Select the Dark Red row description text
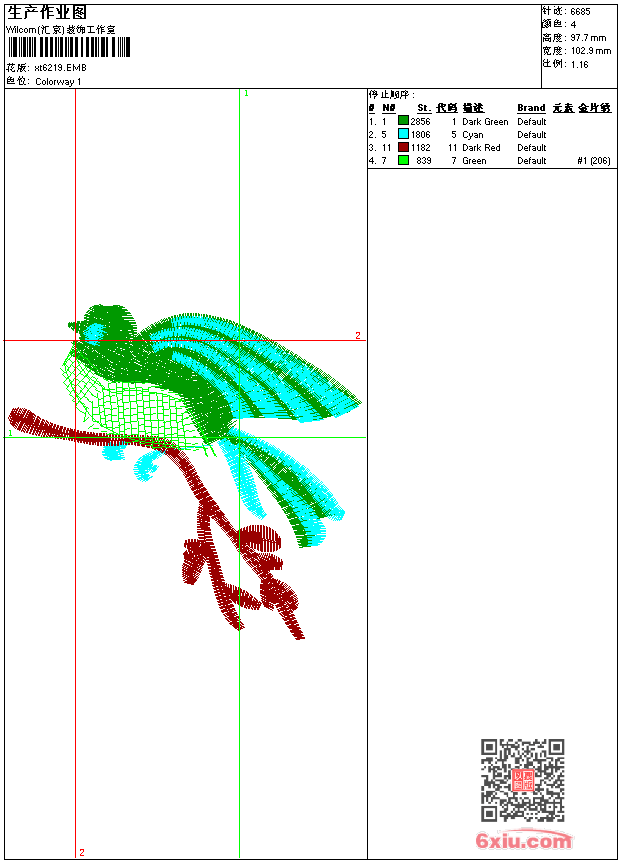The height and width of the screenshot is (860, 620). click(x=481, y=148)
